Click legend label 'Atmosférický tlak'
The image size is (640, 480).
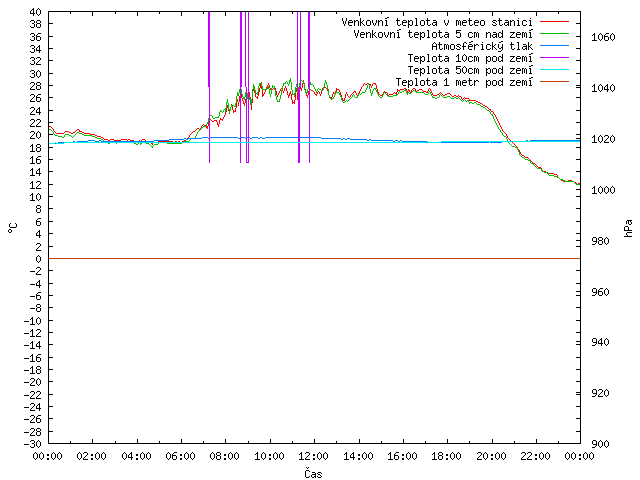[x=482, y=46]
